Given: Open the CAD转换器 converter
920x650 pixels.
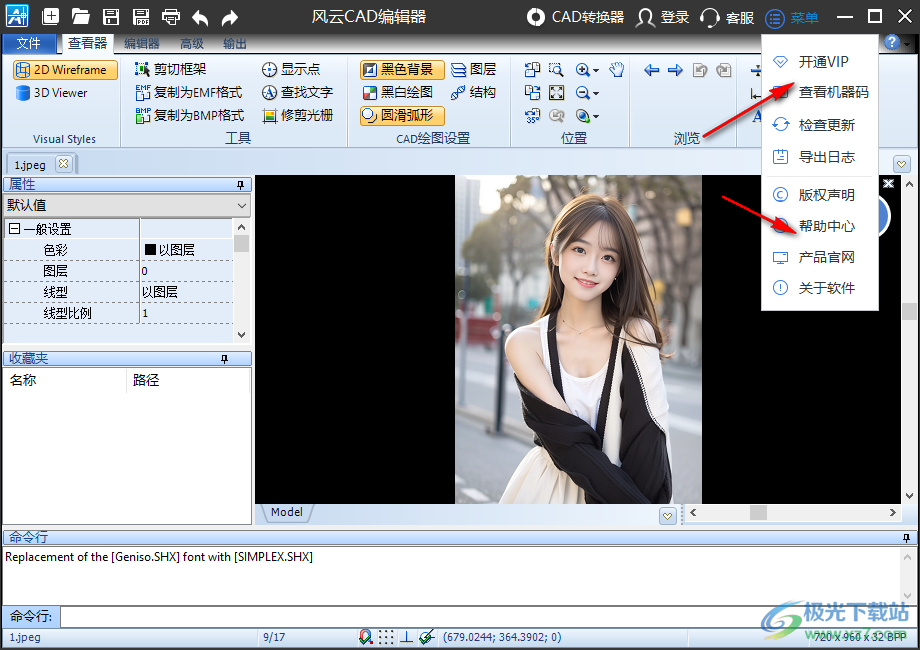Looking at the screenshot, I should 575,17.
